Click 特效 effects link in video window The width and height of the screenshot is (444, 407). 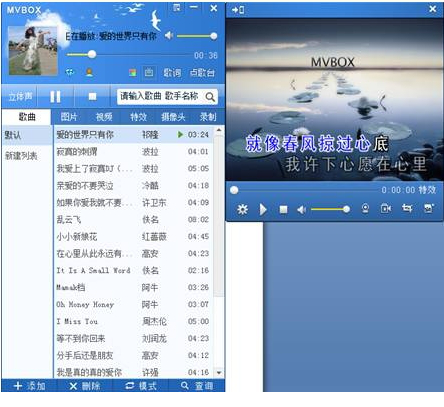(x=427, y=190)
